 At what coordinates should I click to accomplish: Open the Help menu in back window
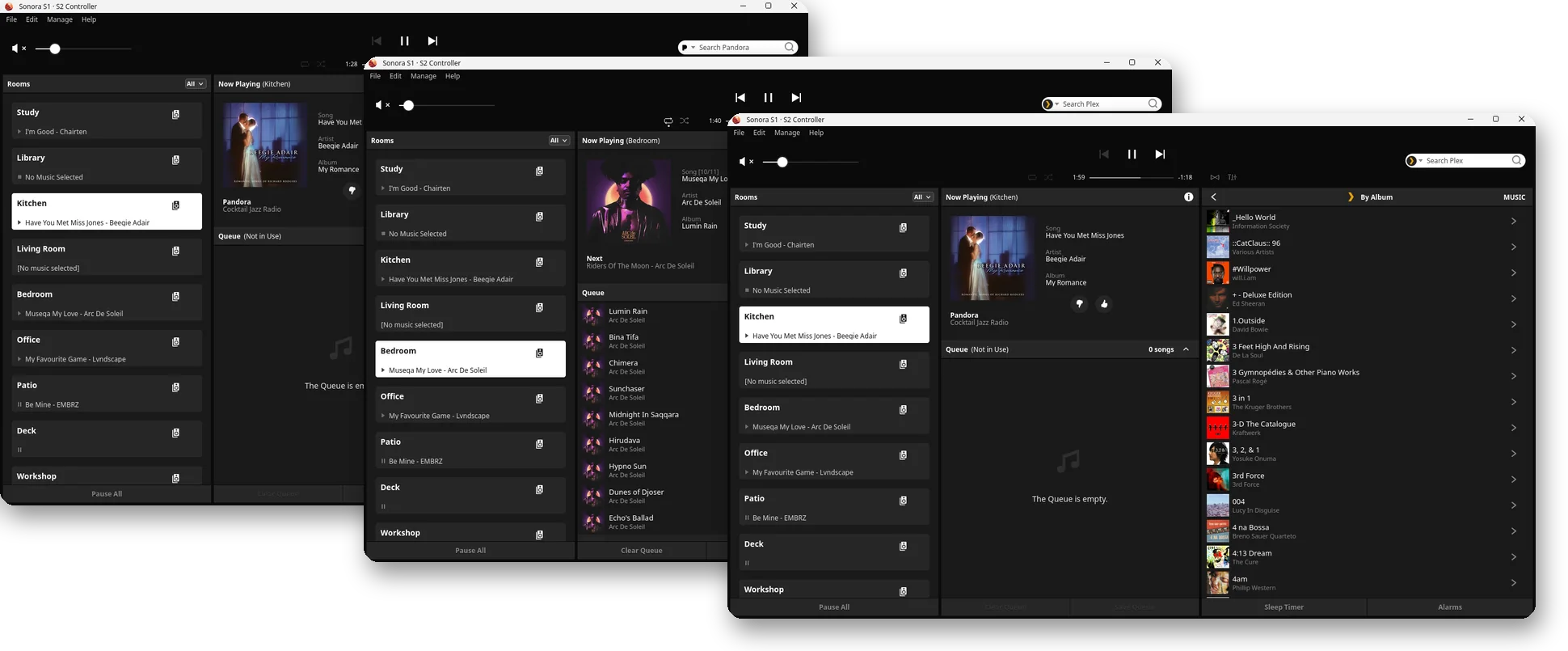pyautogui.click(x=89, y=19)
